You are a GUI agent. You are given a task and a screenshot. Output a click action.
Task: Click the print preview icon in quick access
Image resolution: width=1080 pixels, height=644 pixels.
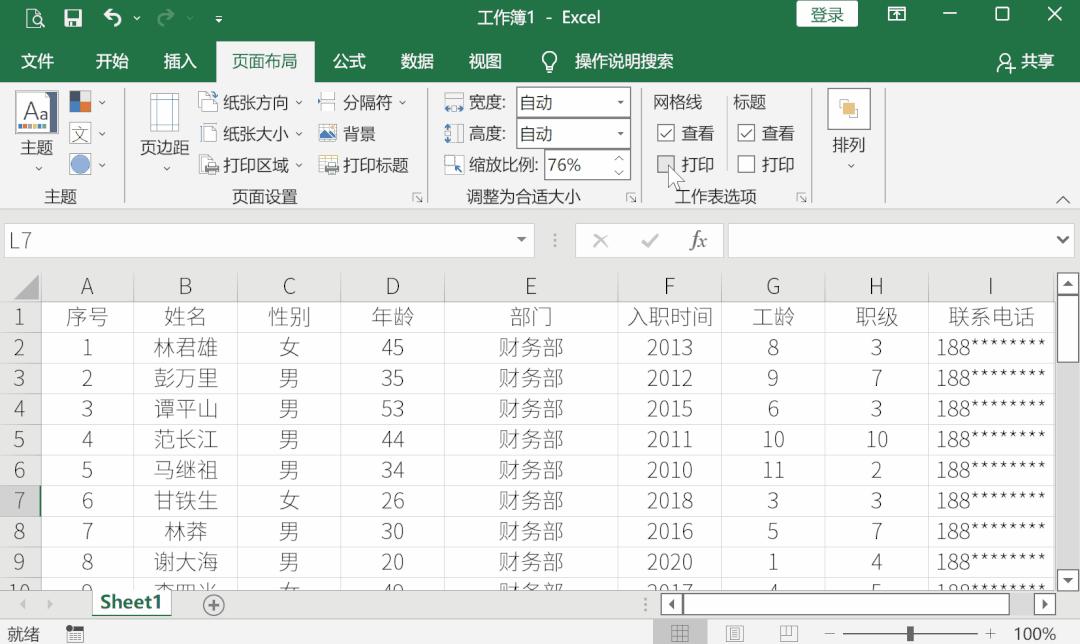click(34, 18)
